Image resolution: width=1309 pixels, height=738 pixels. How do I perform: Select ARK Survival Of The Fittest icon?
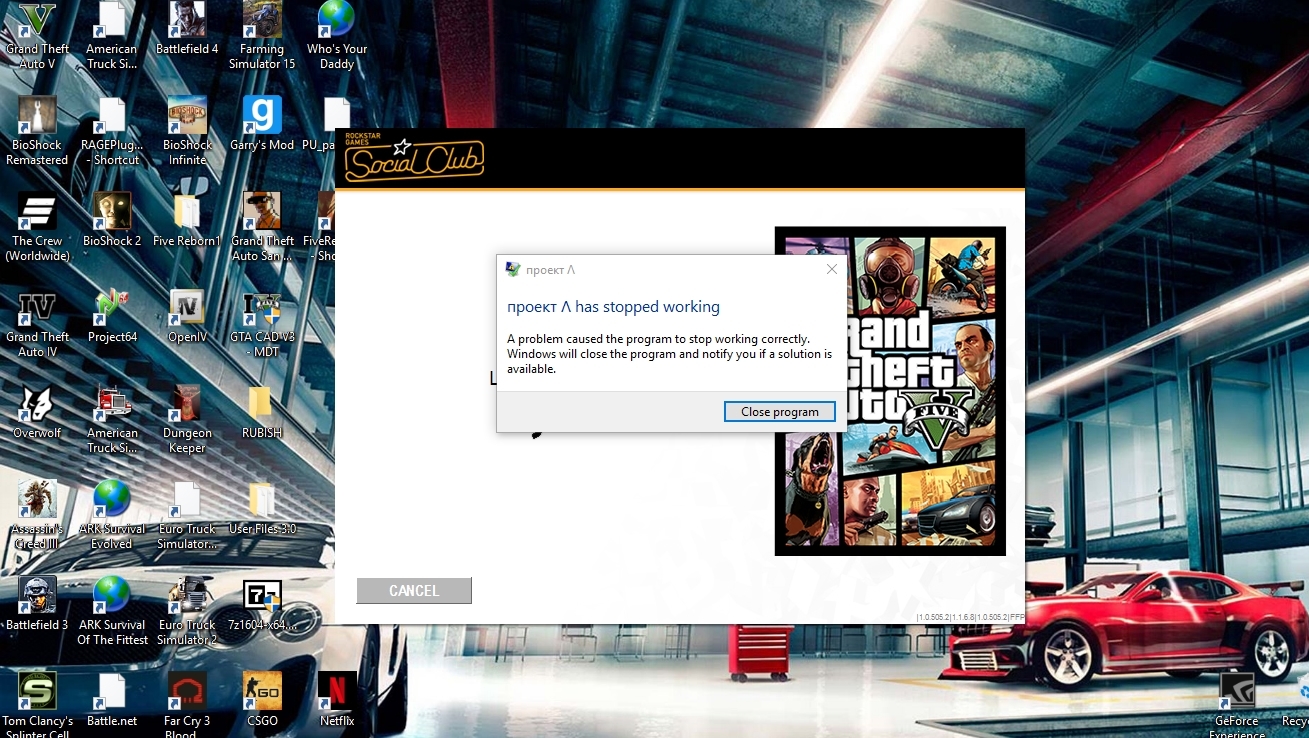[x=111, y=611]
